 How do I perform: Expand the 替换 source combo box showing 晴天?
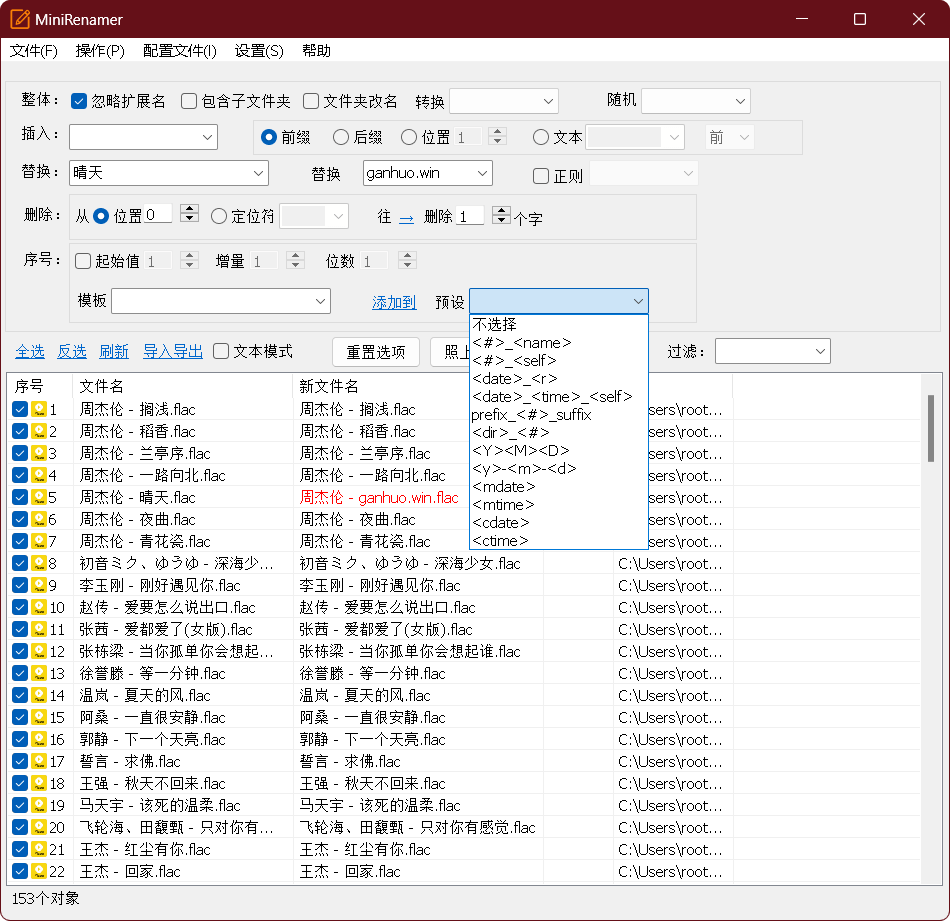tap(169, 173)
